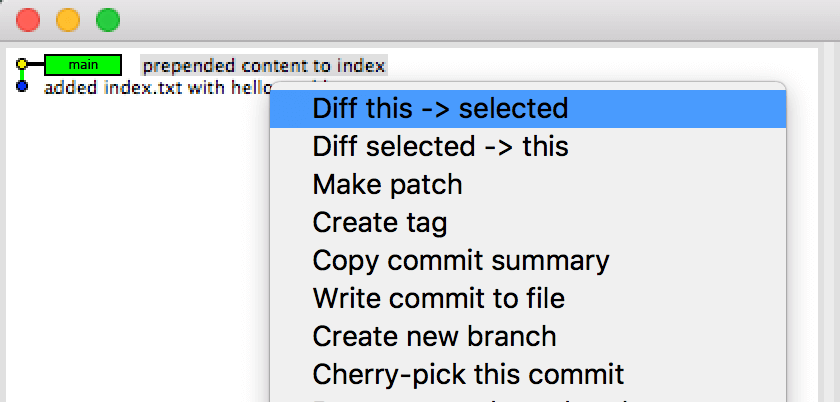The image size is (840, 402).
Task: Click the green line joining the commits
Action: pyautogui.click(x=22, y=76)
